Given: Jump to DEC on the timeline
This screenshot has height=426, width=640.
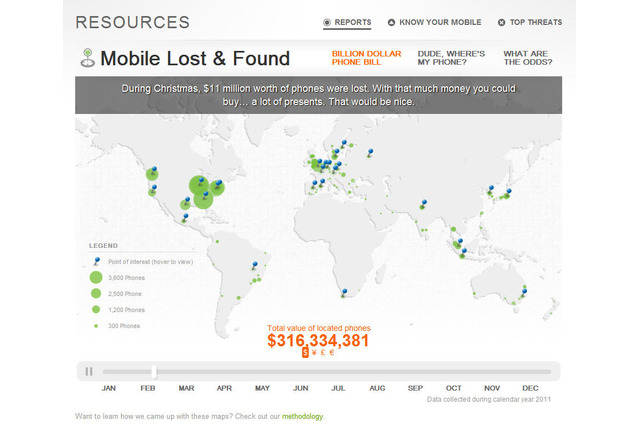Looking at the screenshot, I should point(530,388).
